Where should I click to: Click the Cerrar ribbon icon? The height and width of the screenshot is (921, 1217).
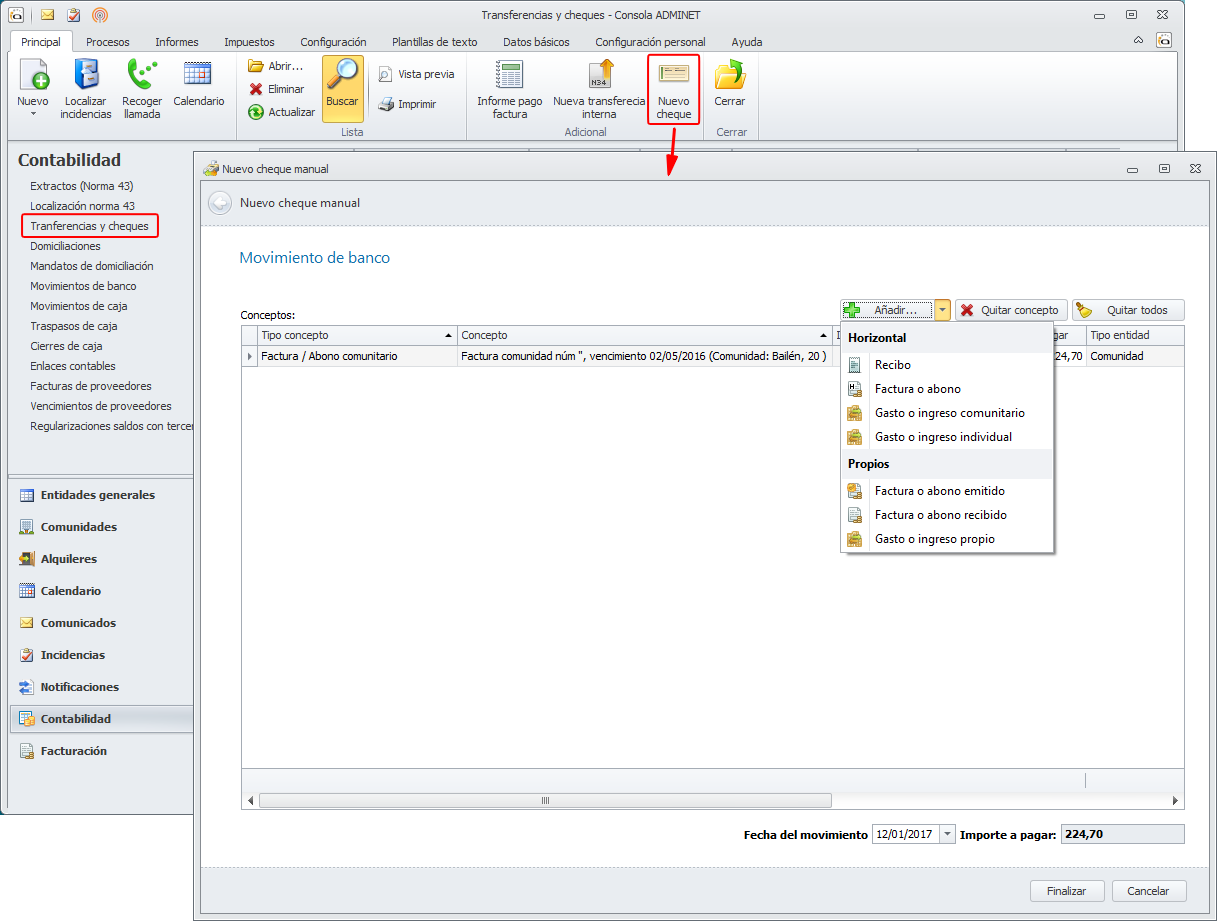(x=729, y=75)
